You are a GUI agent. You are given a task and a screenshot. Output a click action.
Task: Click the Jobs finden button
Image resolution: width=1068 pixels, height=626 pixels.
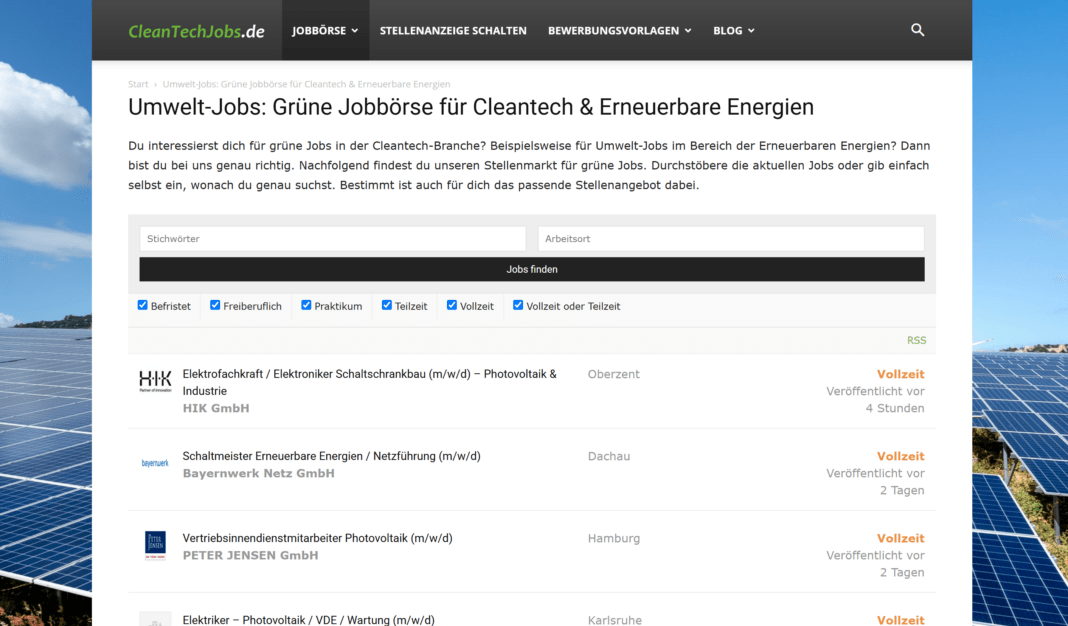pos(532,269)
